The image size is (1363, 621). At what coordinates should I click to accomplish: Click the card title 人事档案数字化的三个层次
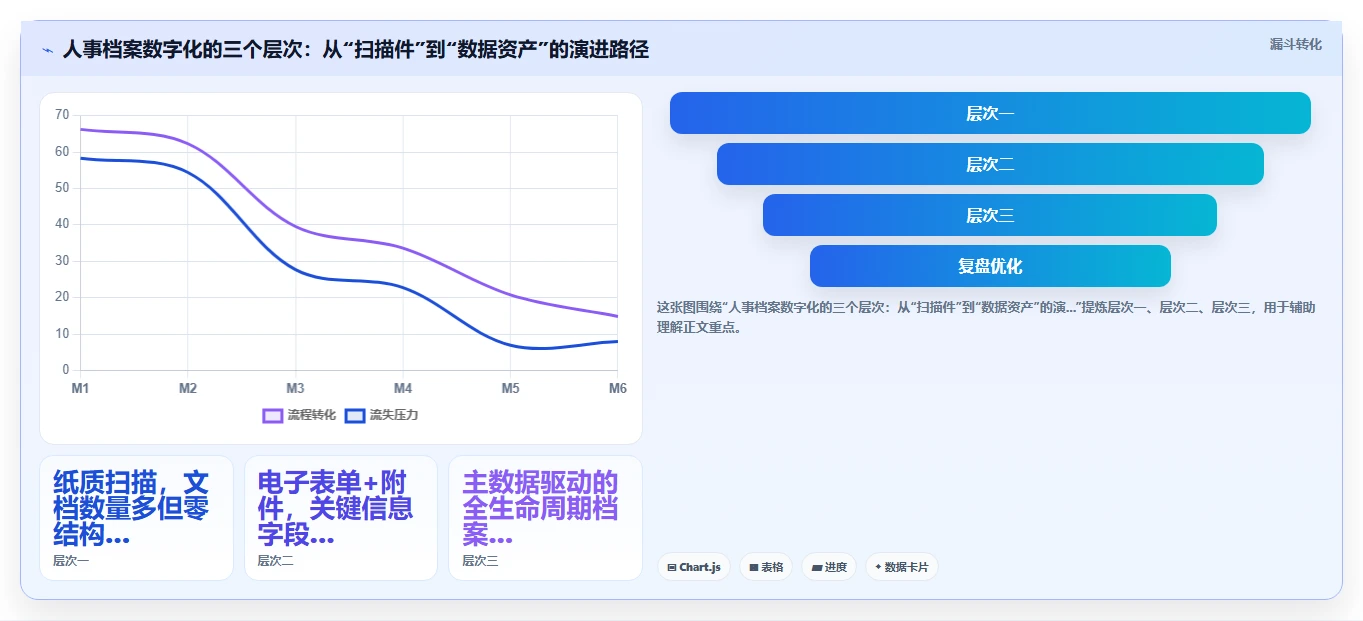(355, 49)
